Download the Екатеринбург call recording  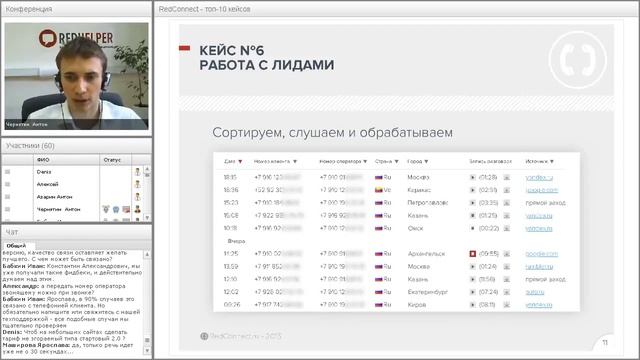[507, 292]
